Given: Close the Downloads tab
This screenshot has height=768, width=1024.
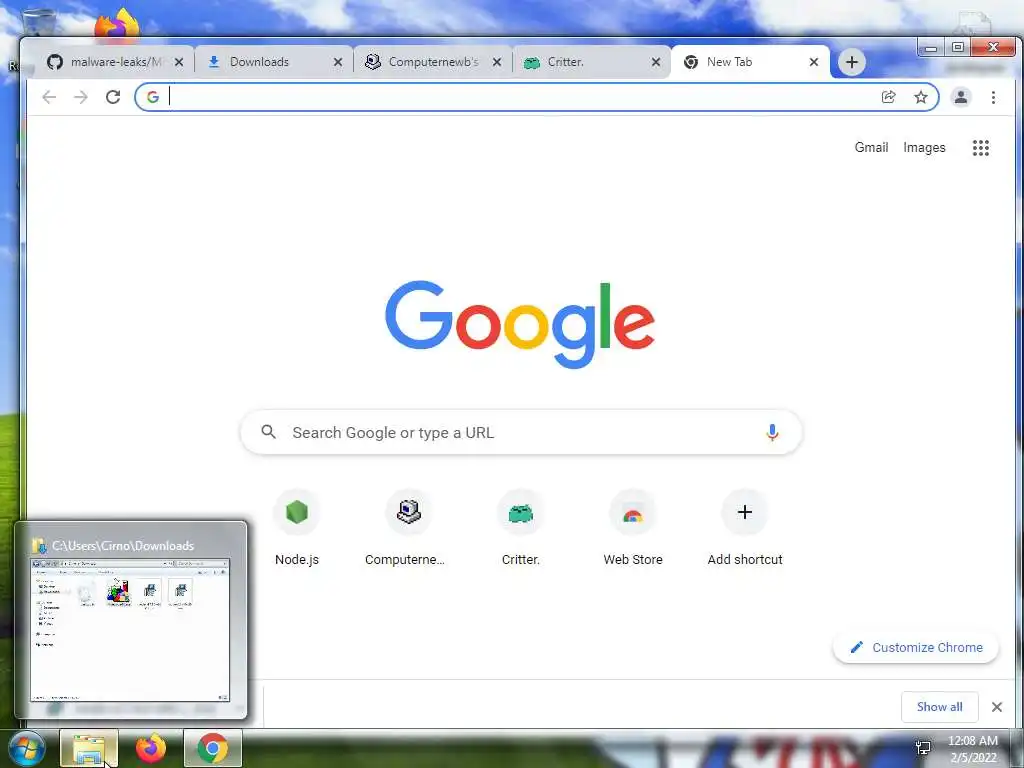Looking at the screenshot, I should point(338,62).
